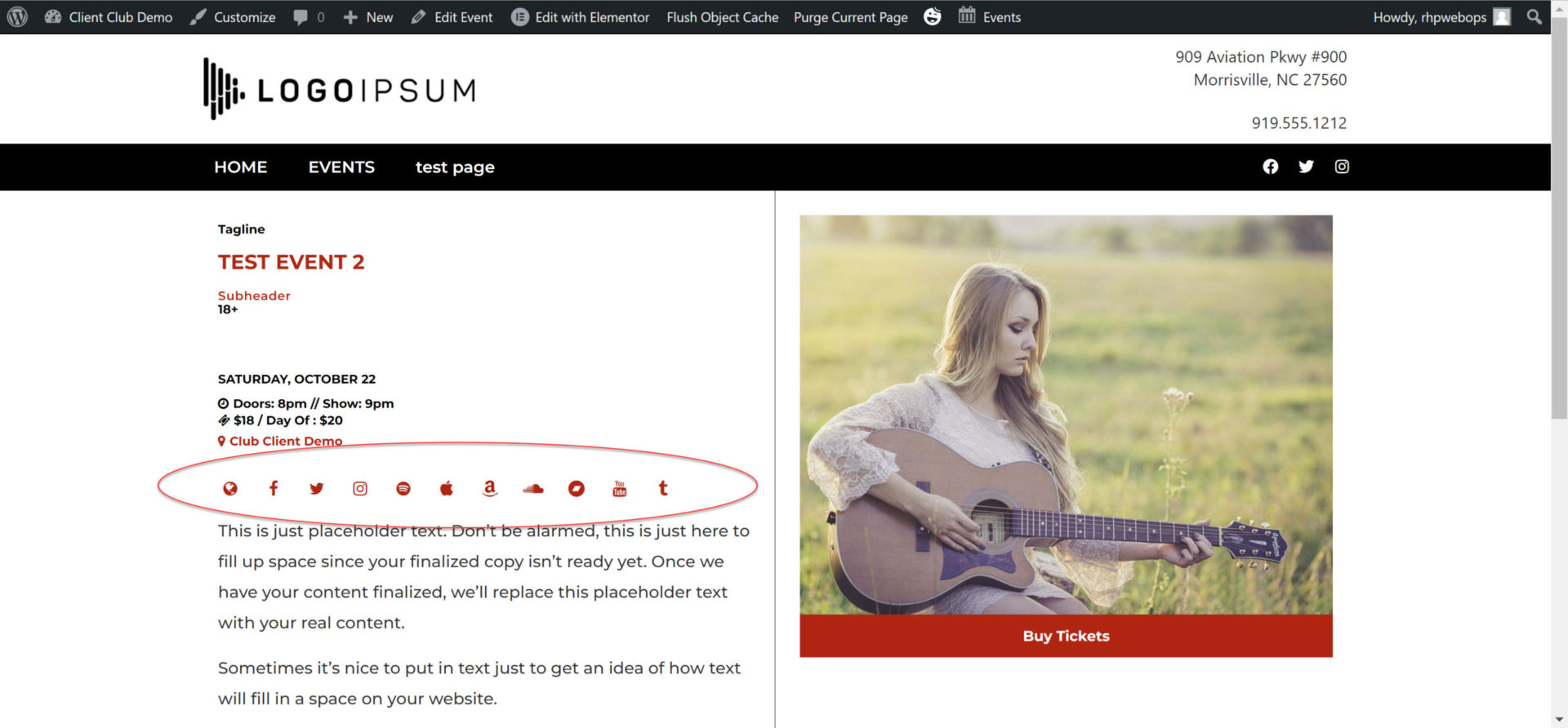
Task: Expand the New content admin menu
Action: pos(368,17)
